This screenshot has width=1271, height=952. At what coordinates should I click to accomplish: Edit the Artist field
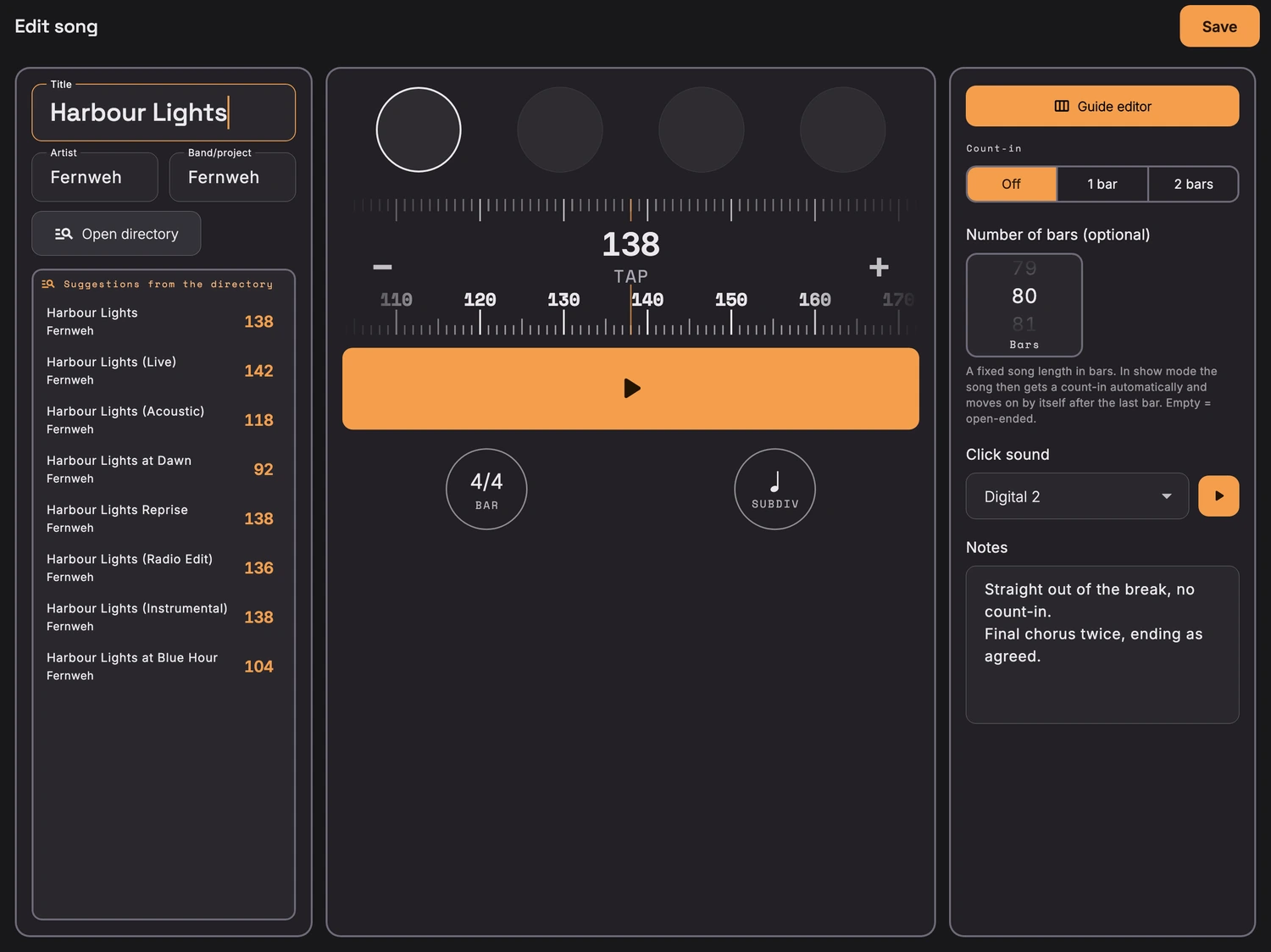coord(95,177)
